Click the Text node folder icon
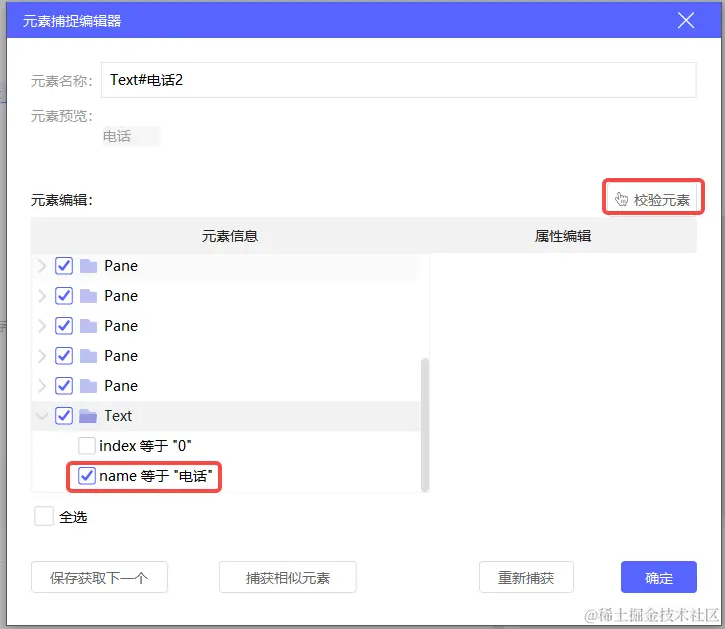 88,416
